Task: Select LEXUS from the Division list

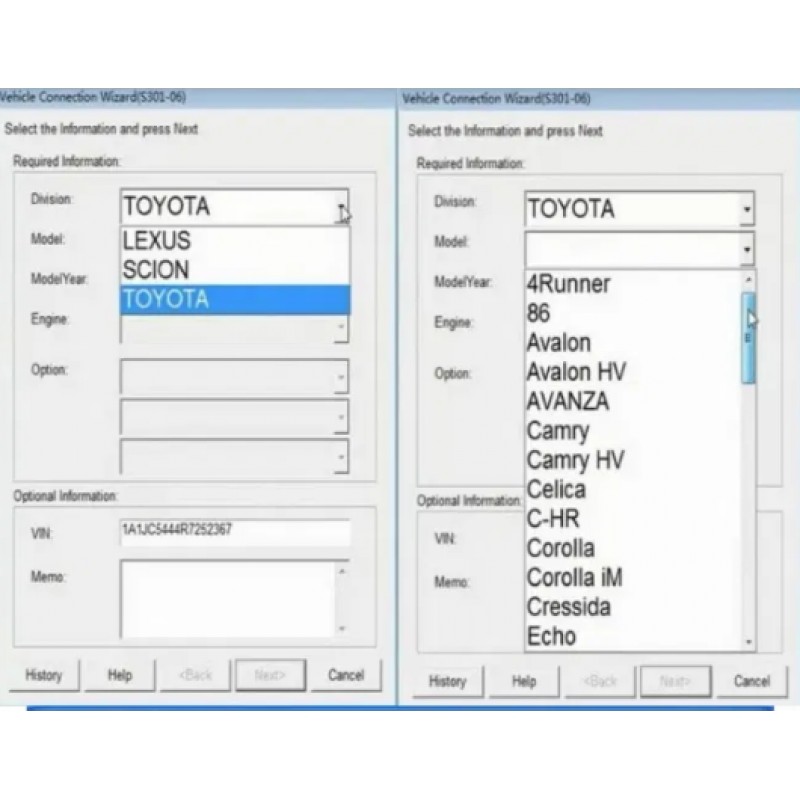Action: [157, 241]
